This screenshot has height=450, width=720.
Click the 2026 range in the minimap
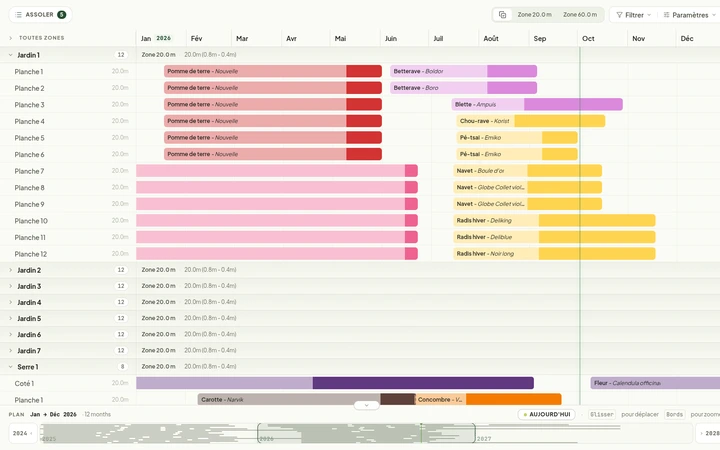pos(366,433)
